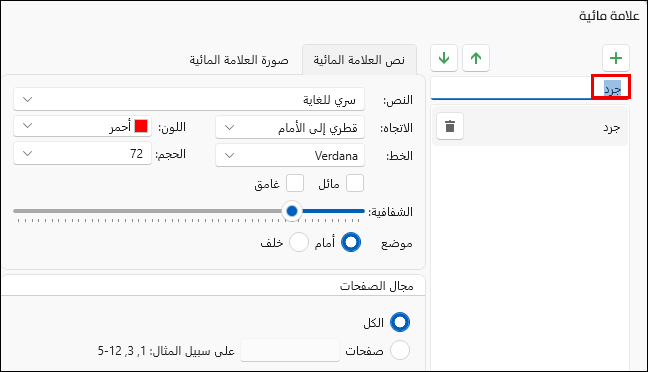Switch to صورة العلامة المائية tab

[239, 60]
